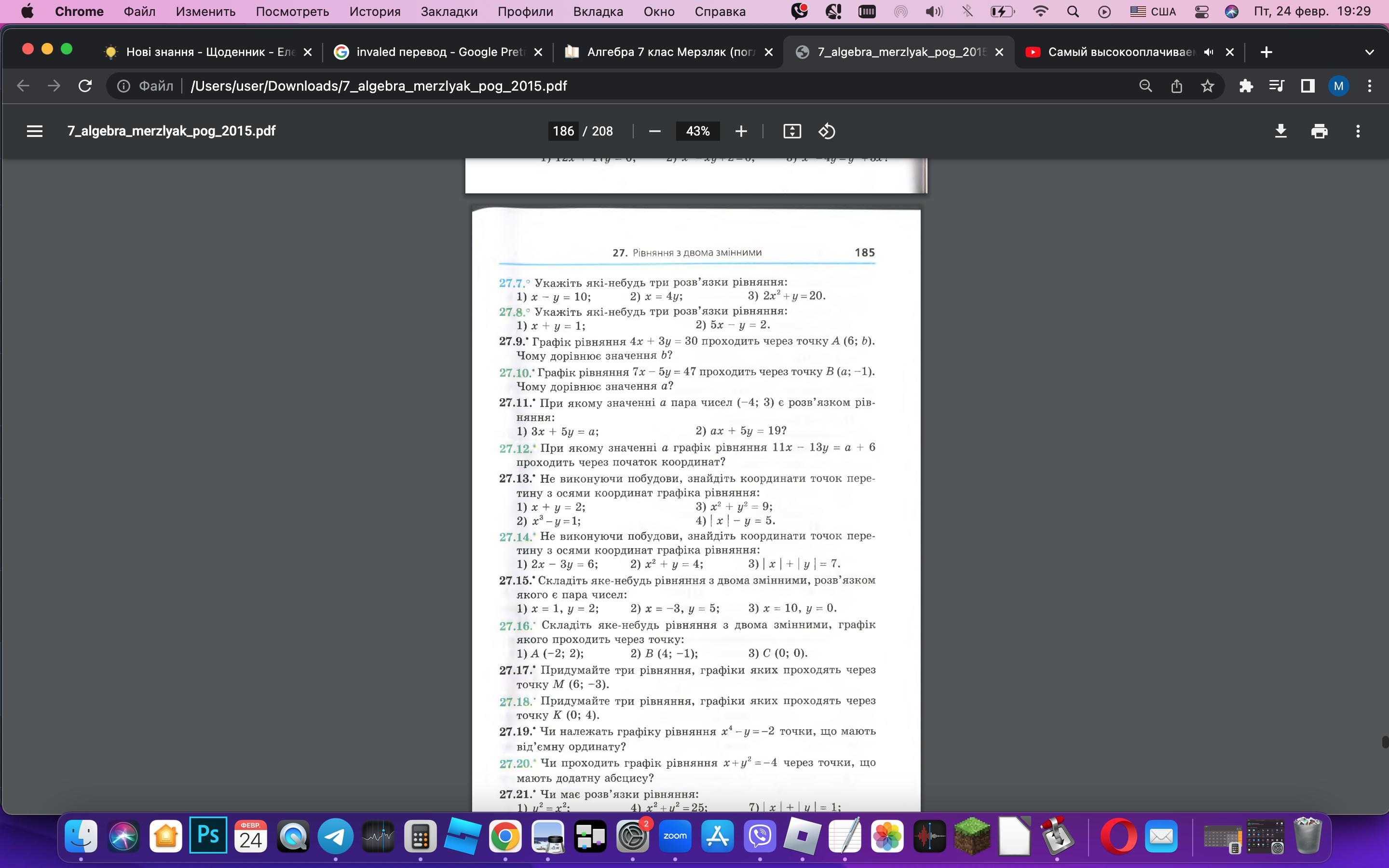
Task: Expand the tab search chevron
Action: (x=1369, y=52)
